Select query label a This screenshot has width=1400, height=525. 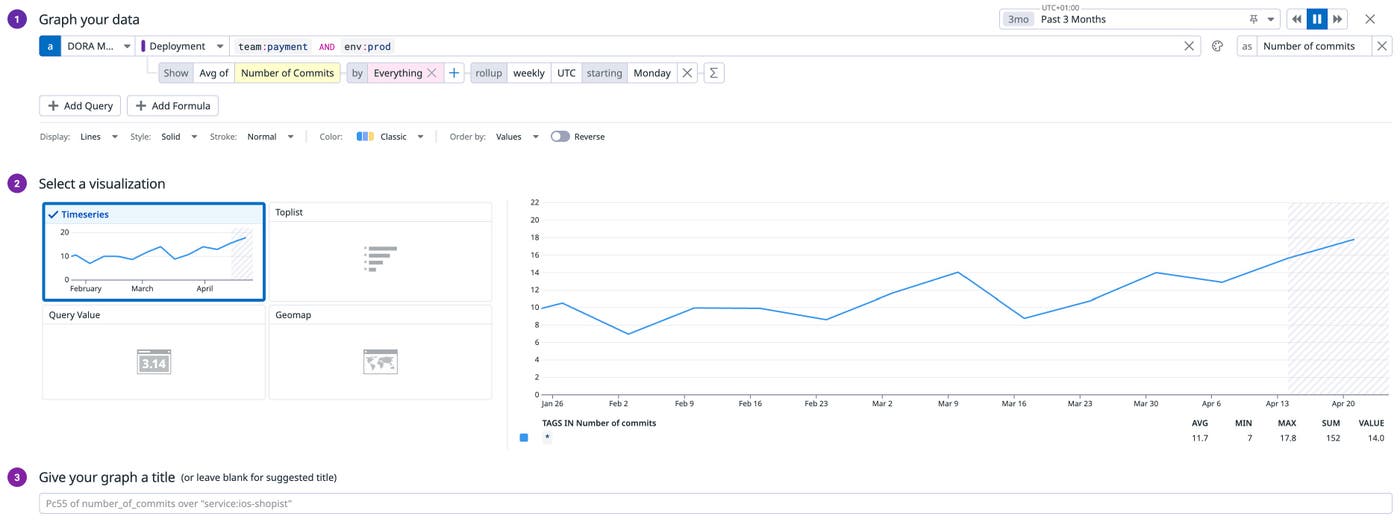(x=50, y=46)
